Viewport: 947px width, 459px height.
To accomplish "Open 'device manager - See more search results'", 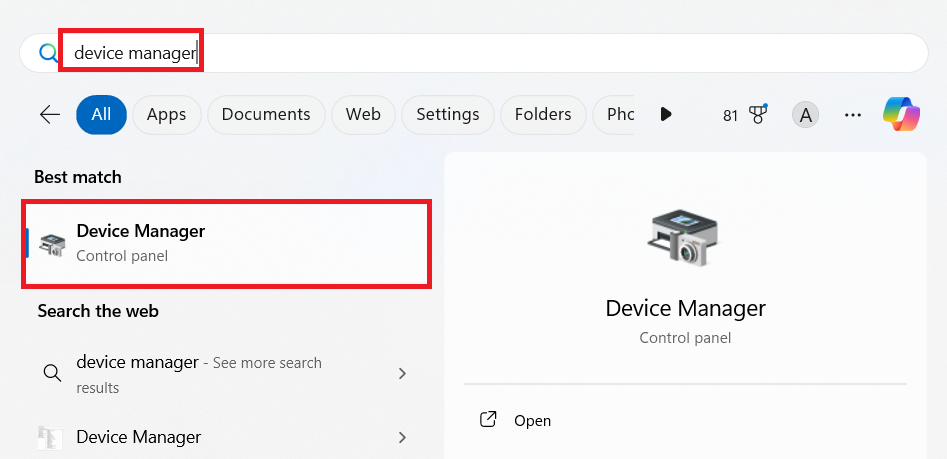I will [x=198, y=374].
